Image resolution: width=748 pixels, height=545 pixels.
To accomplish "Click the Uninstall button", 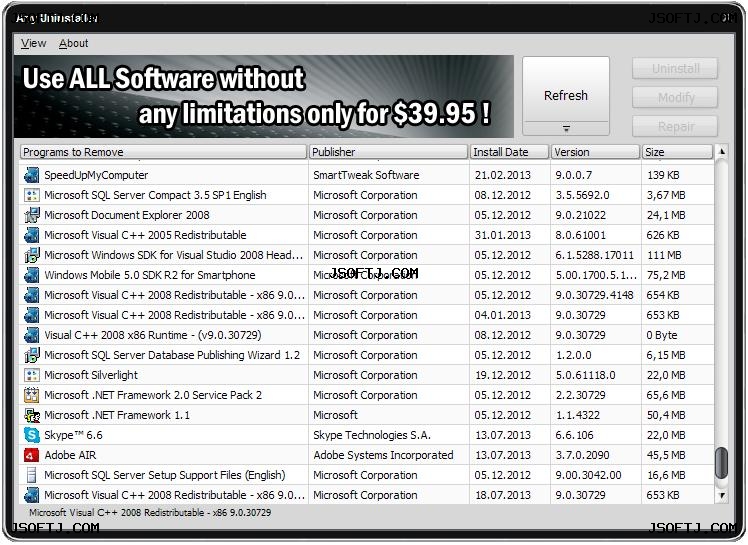I will [675, 69].
